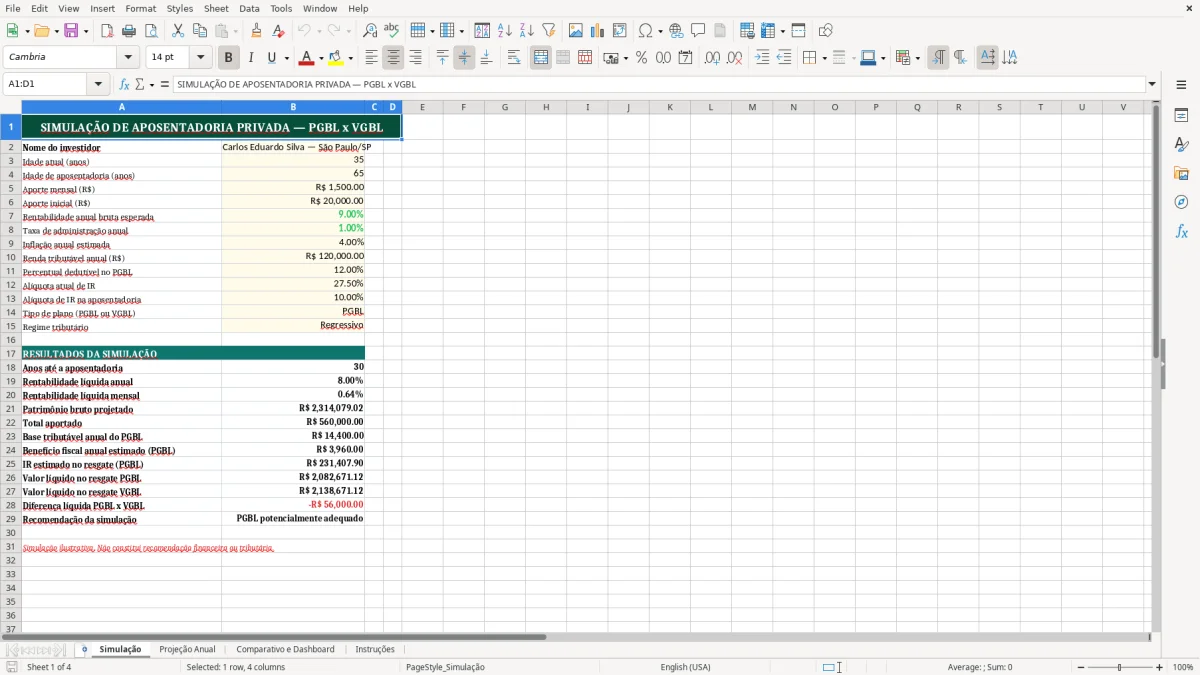The width and height of the screenshot is (1200, 675).
Task: Open the Tools menu
Action: tap(281, 8)
